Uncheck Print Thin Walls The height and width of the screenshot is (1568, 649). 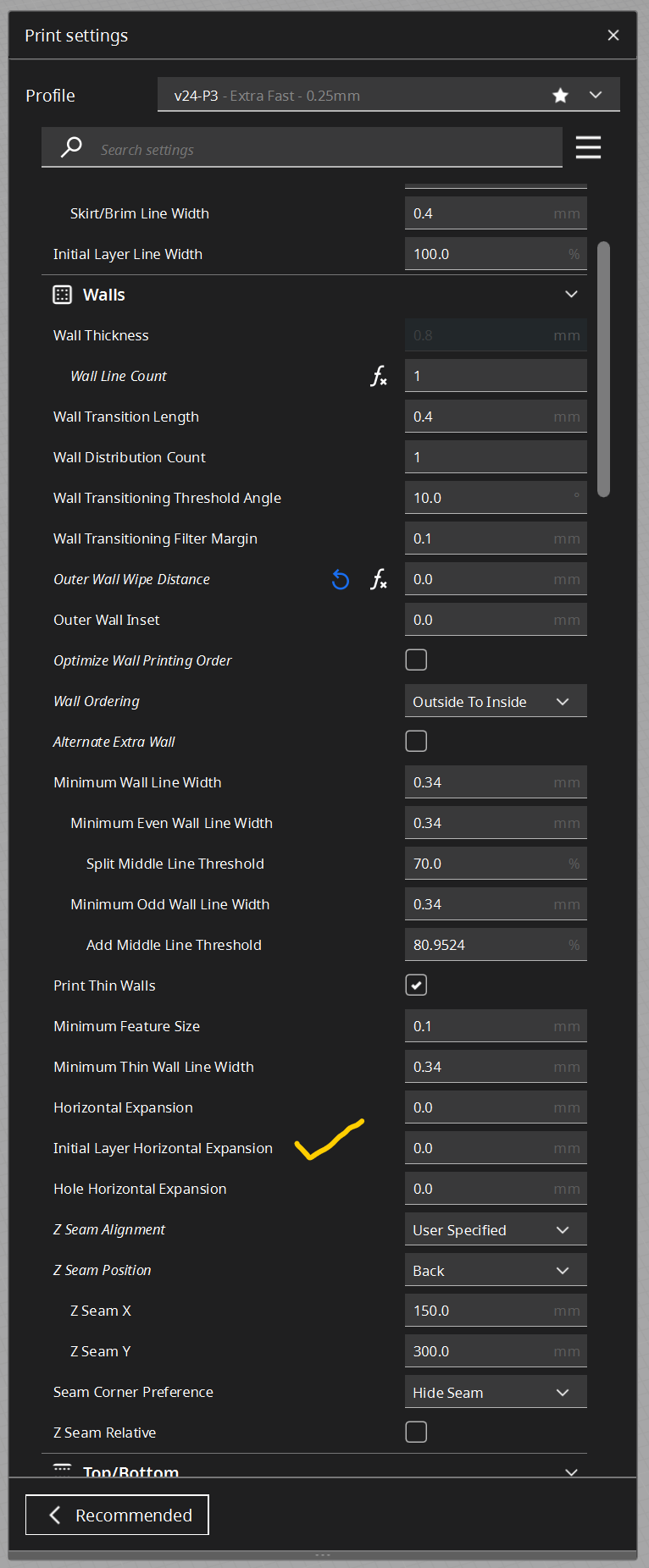pos(416,985)
